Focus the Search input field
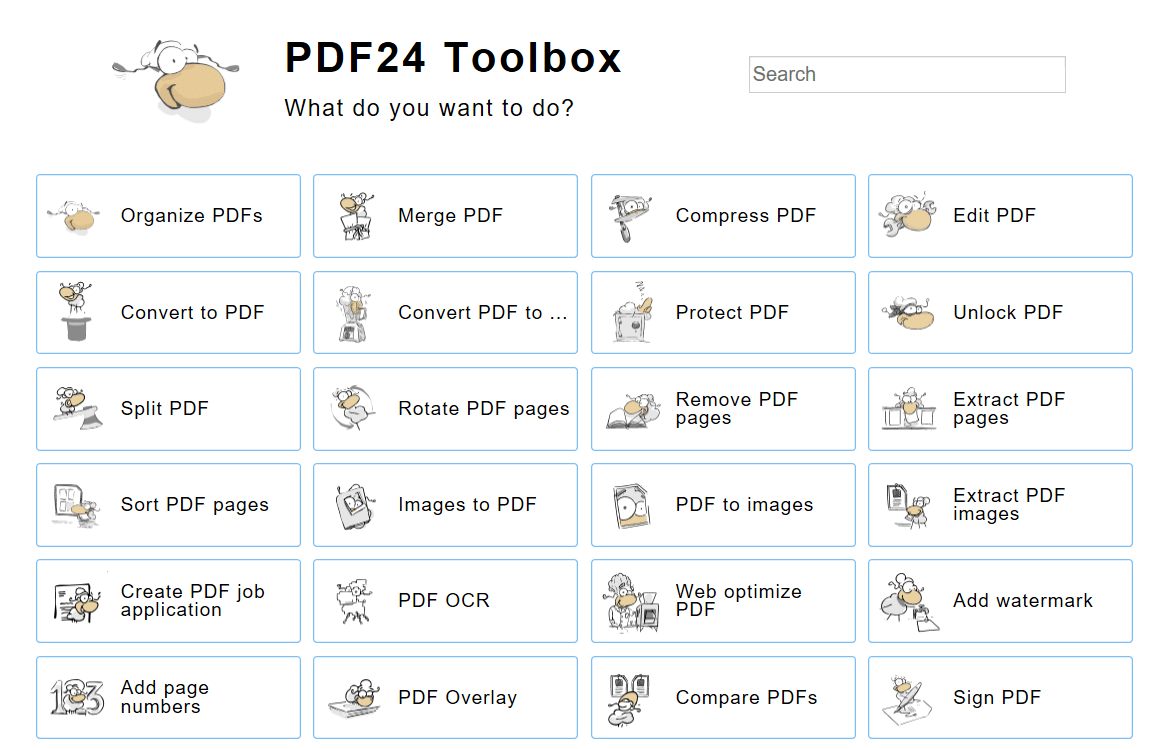This screenshot has height=749, width=1158. pyautogui.click(x=907, y=75)
